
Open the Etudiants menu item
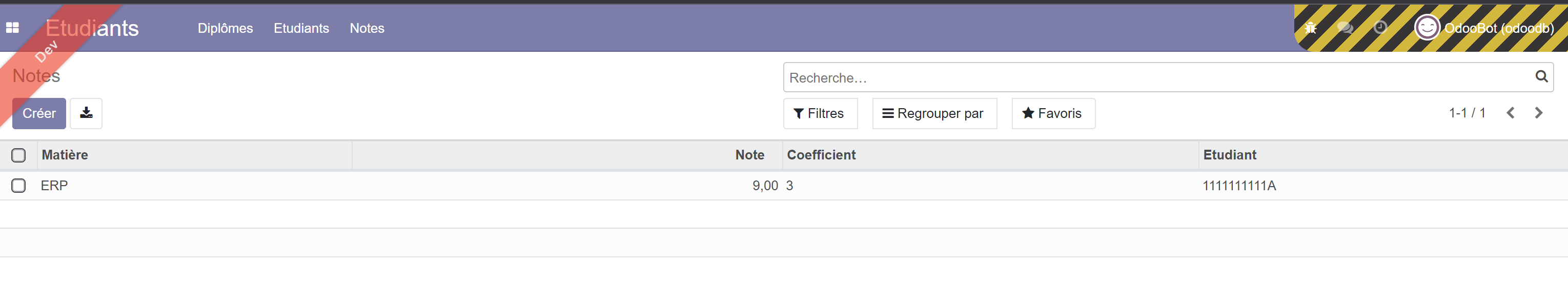point(301,28)
